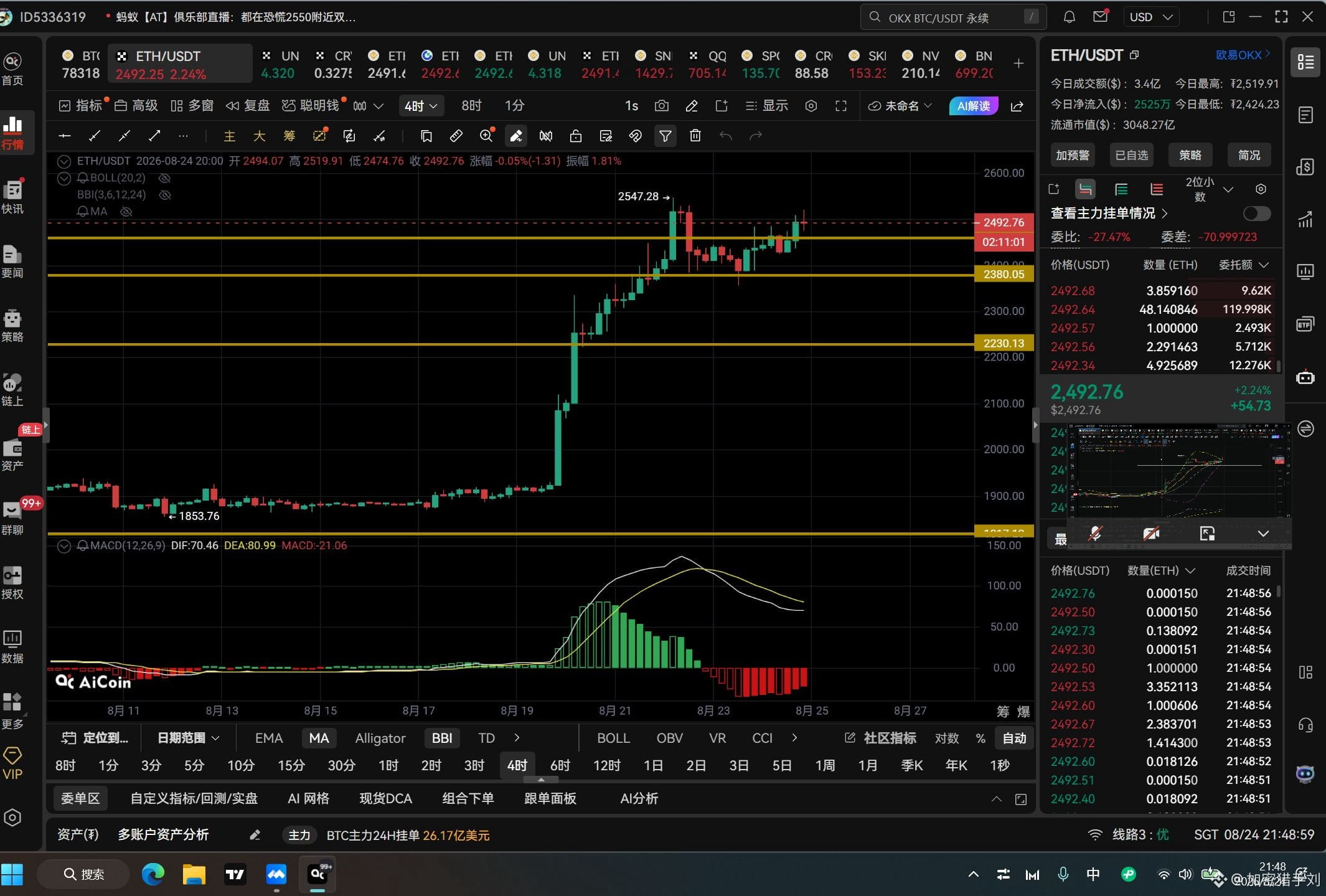Open the 授权 authorization section
Image resolution: width=1326 pixels, height=896 pixels.
pos(12,582)
